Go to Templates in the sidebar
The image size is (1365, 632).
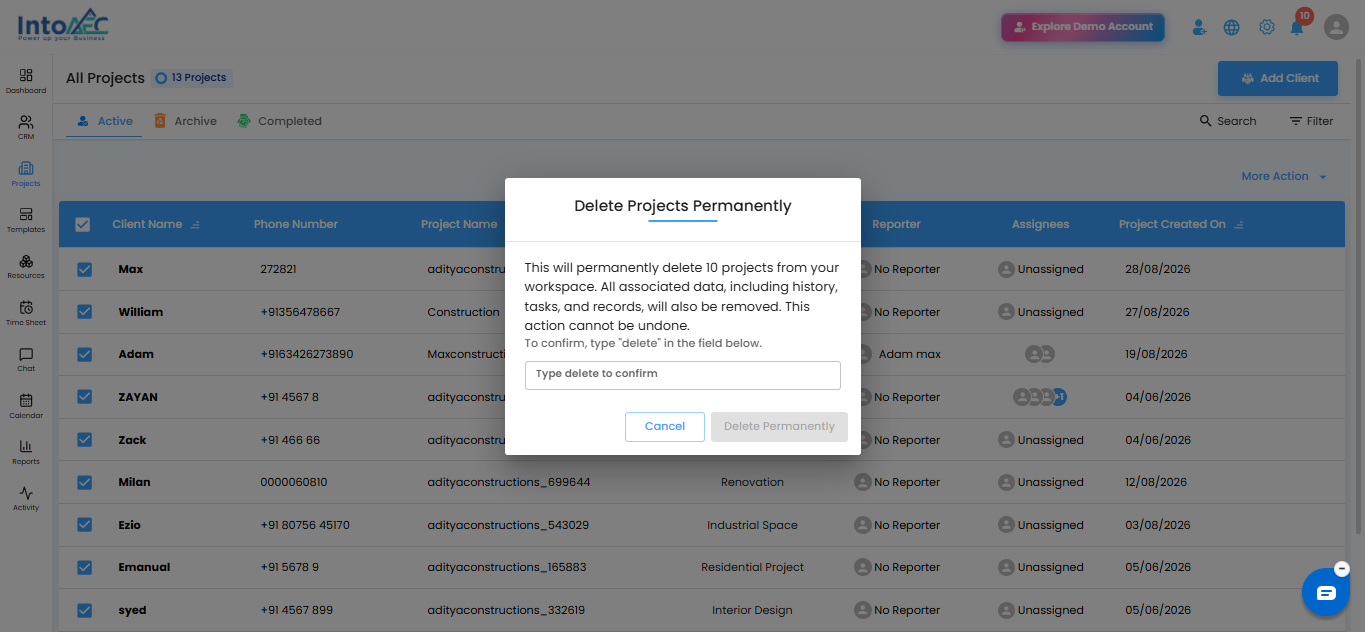tap(26, 220)
